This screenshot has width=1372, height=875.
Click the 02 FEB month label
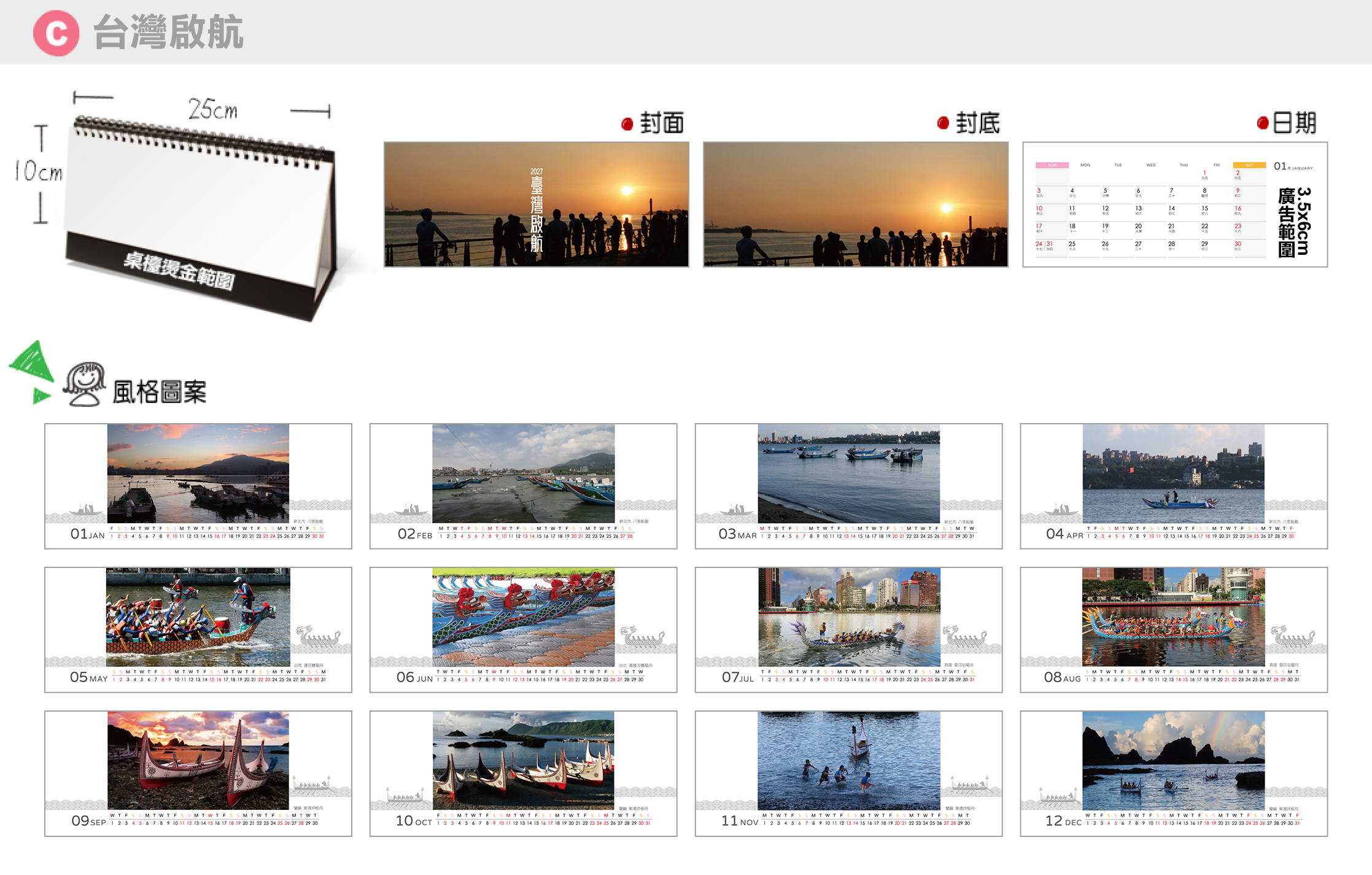click(415, 534)
